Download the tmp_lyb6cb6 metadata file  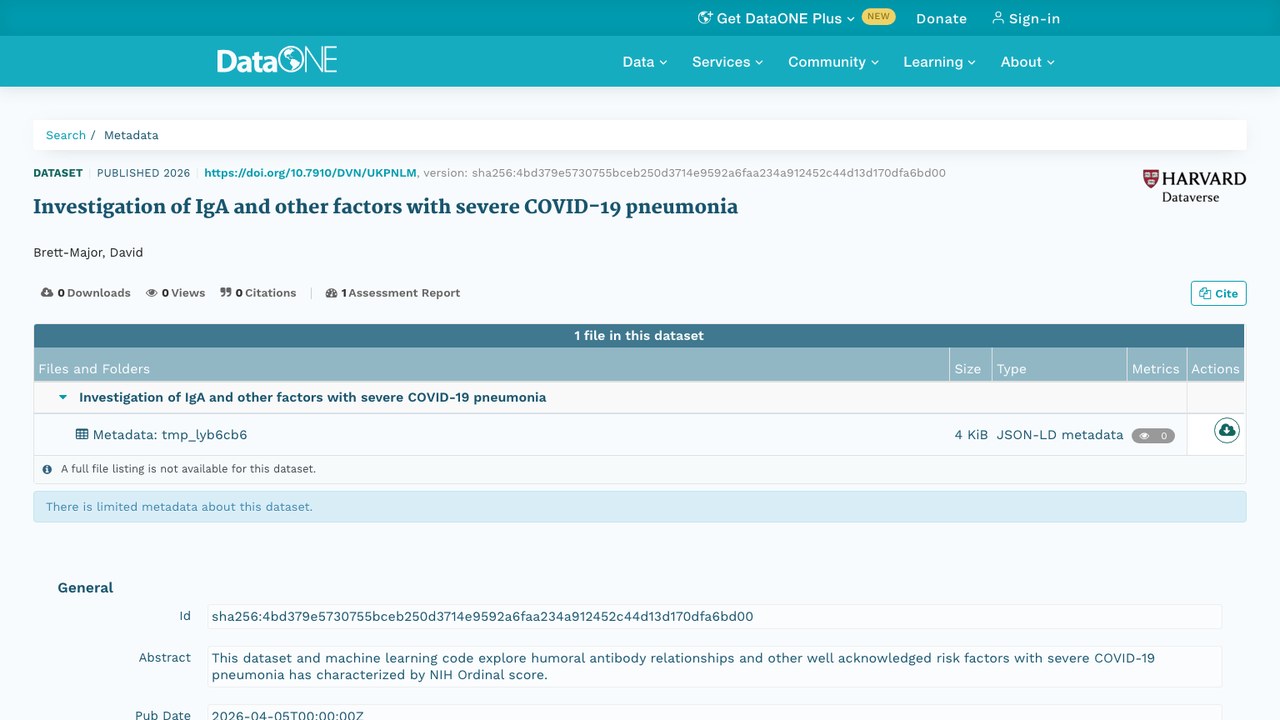click(1227, 430)
